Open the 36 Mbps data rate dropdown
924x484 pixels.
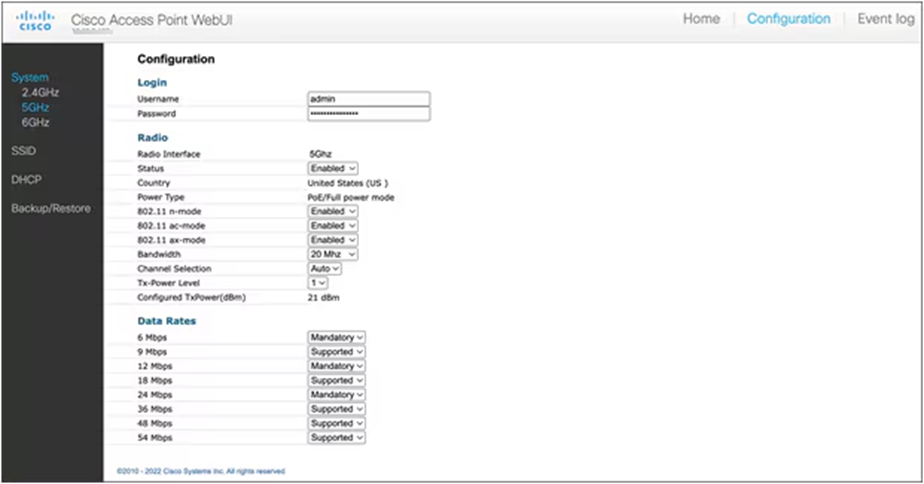[x=336, y=409]
